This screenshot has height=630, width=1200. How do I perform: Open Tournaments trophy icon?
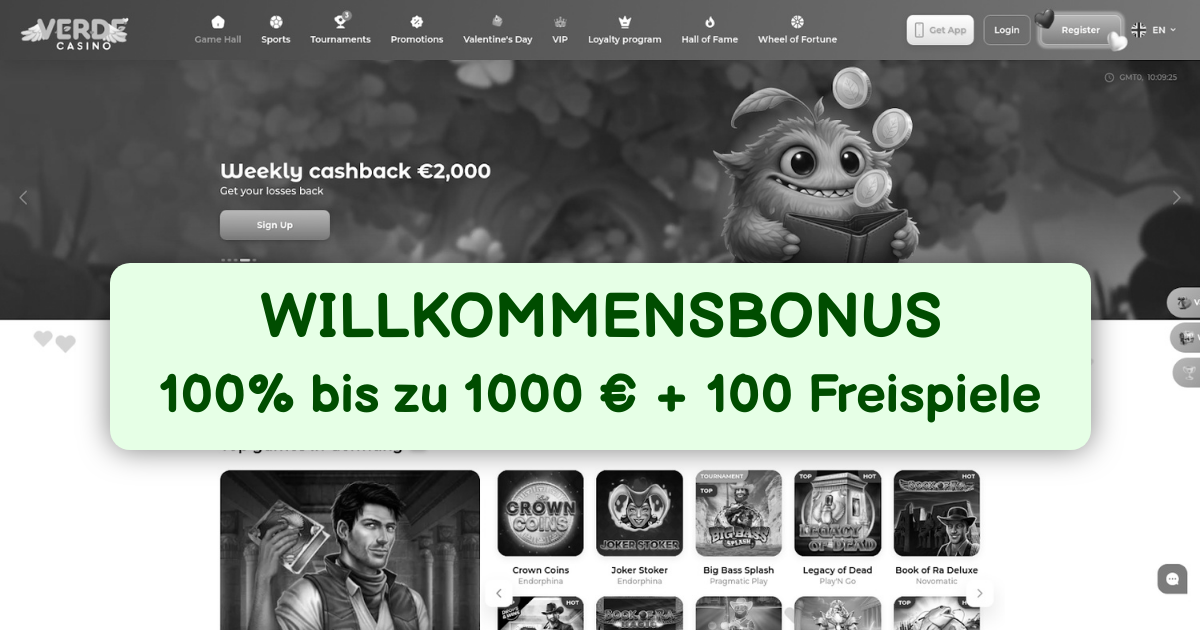341,20
